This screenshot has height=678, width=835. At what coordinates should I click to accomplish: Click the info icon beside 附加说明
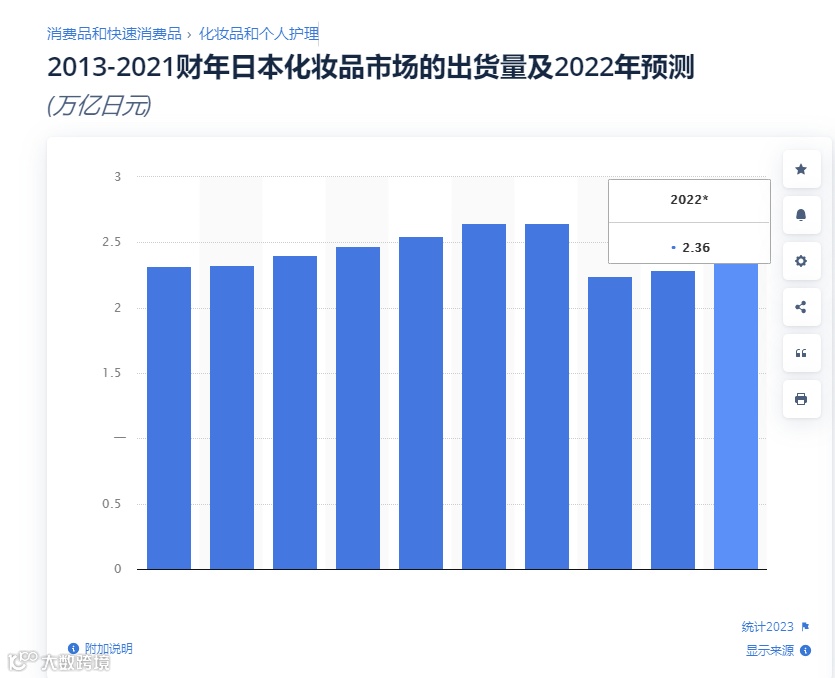tap(73, 648)
